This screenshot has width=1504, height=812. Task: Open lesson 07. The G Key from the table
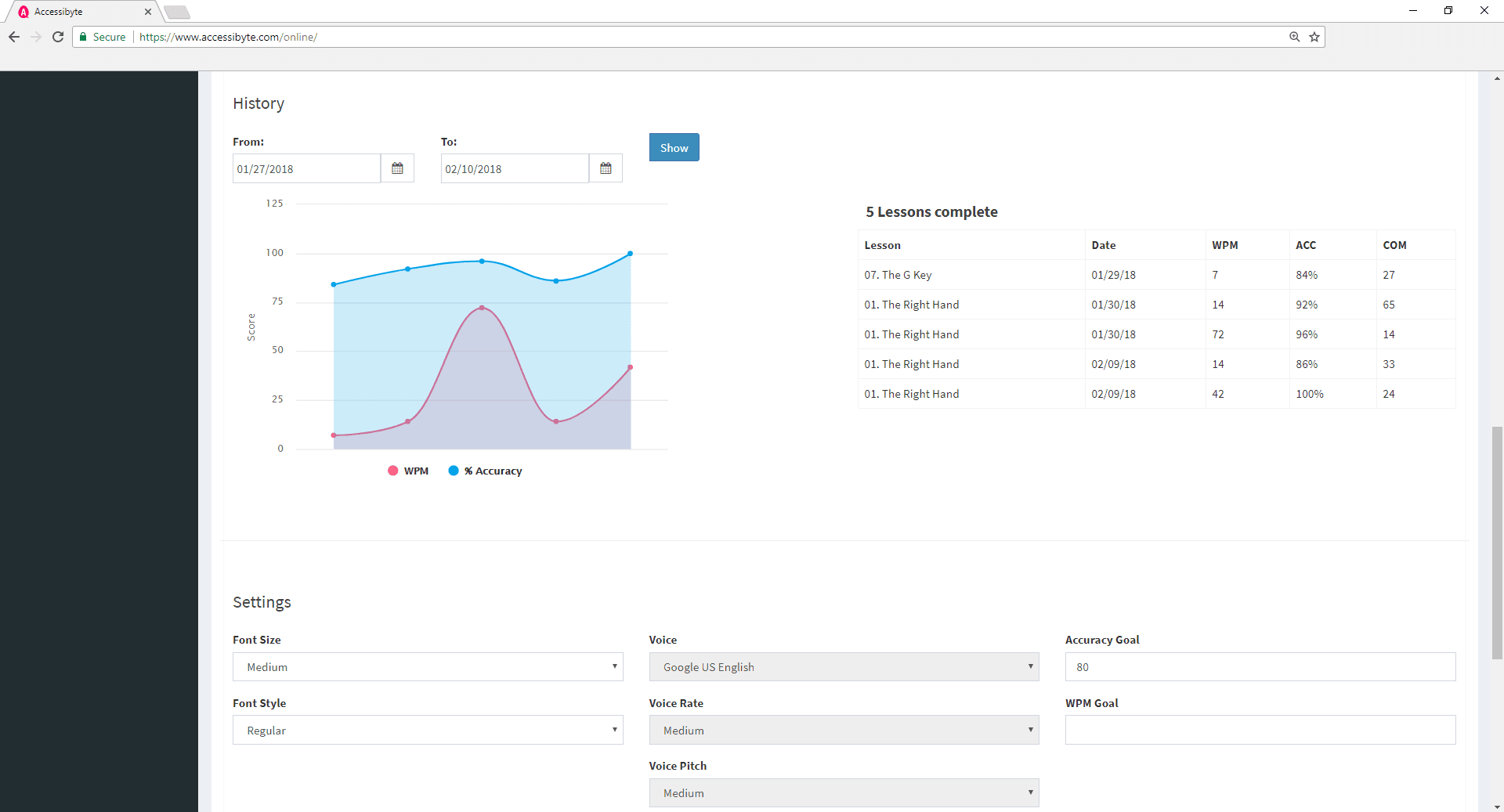[x=897, y=274]
